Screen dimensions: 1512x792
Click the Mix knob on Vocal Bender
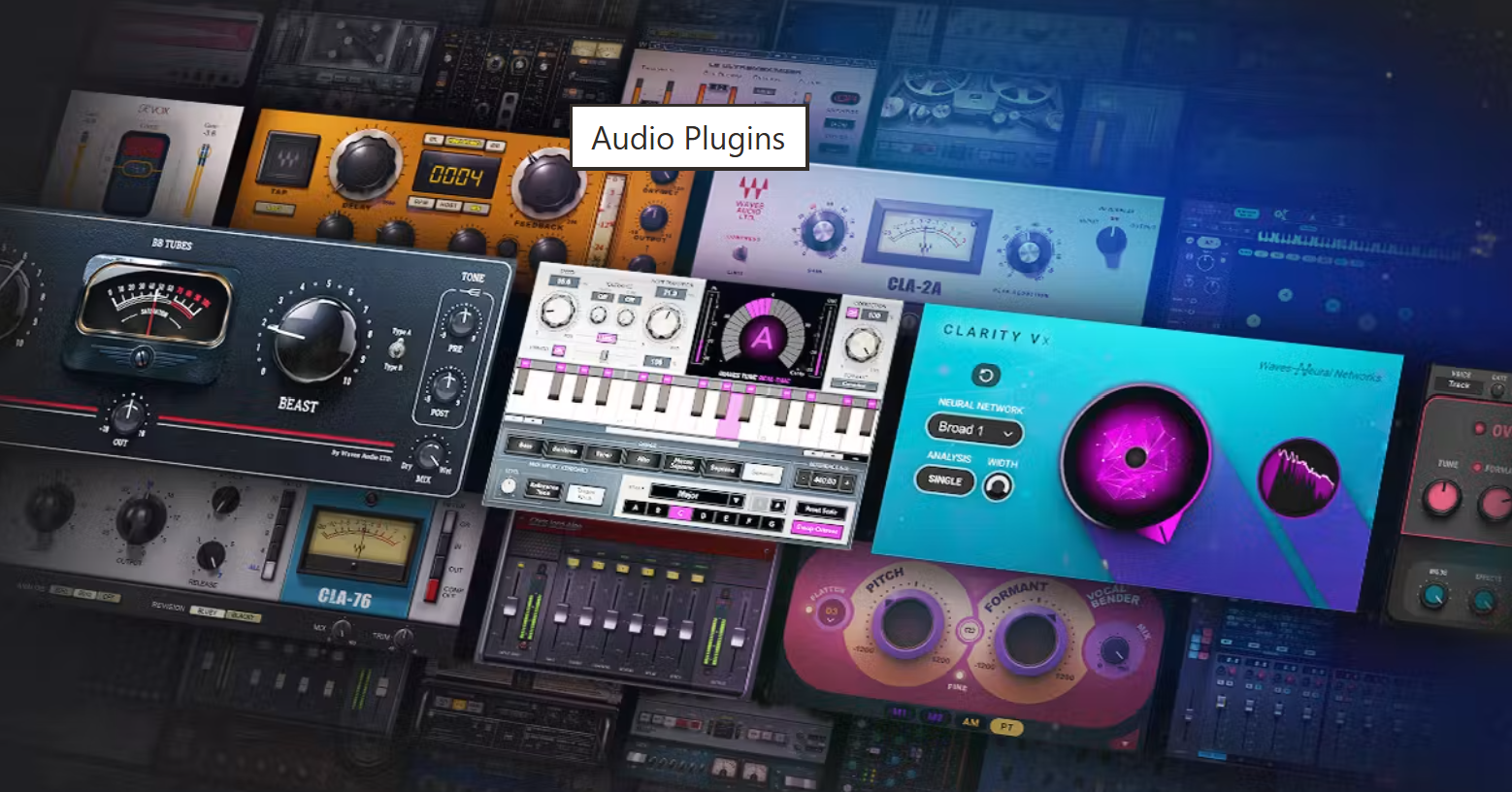tap(1115, 649)
